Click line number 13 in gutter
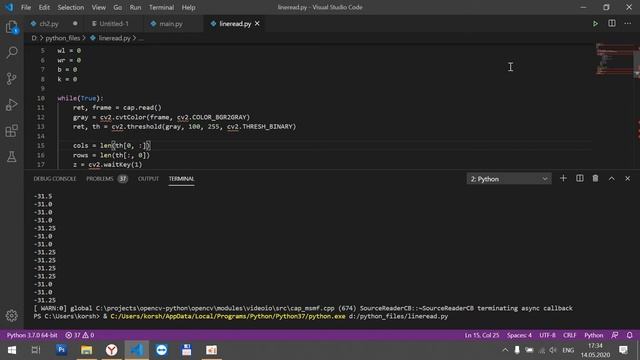 pyautogui.click(x=40, y=127)
